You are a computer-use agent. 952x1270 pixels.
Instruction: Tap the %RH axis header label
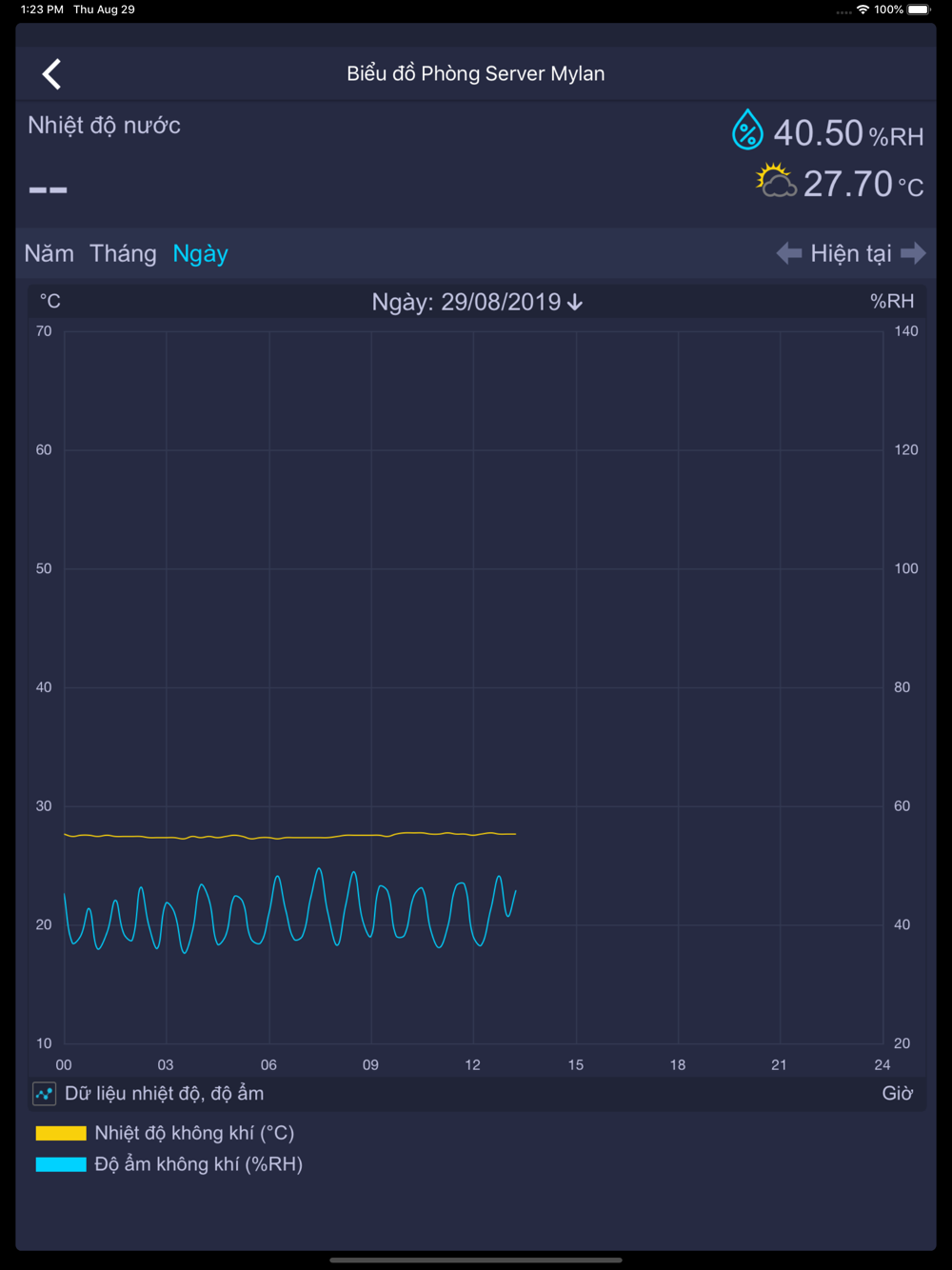(892, 301)
